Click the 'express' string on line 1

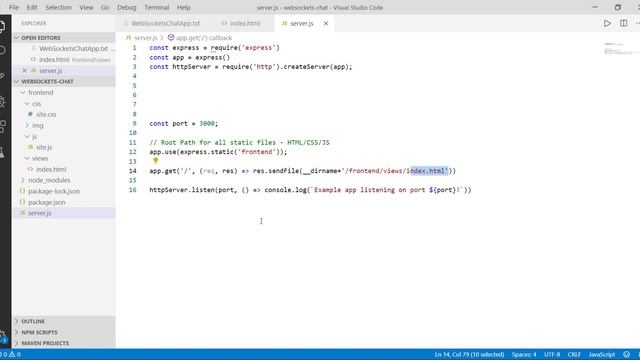259,48
